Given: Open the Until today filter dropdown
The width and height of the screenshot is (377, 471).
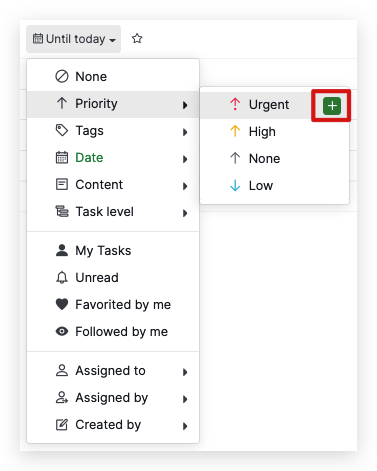Looking at the screenshot, I should pyautogui.click(x=73, y=39).
